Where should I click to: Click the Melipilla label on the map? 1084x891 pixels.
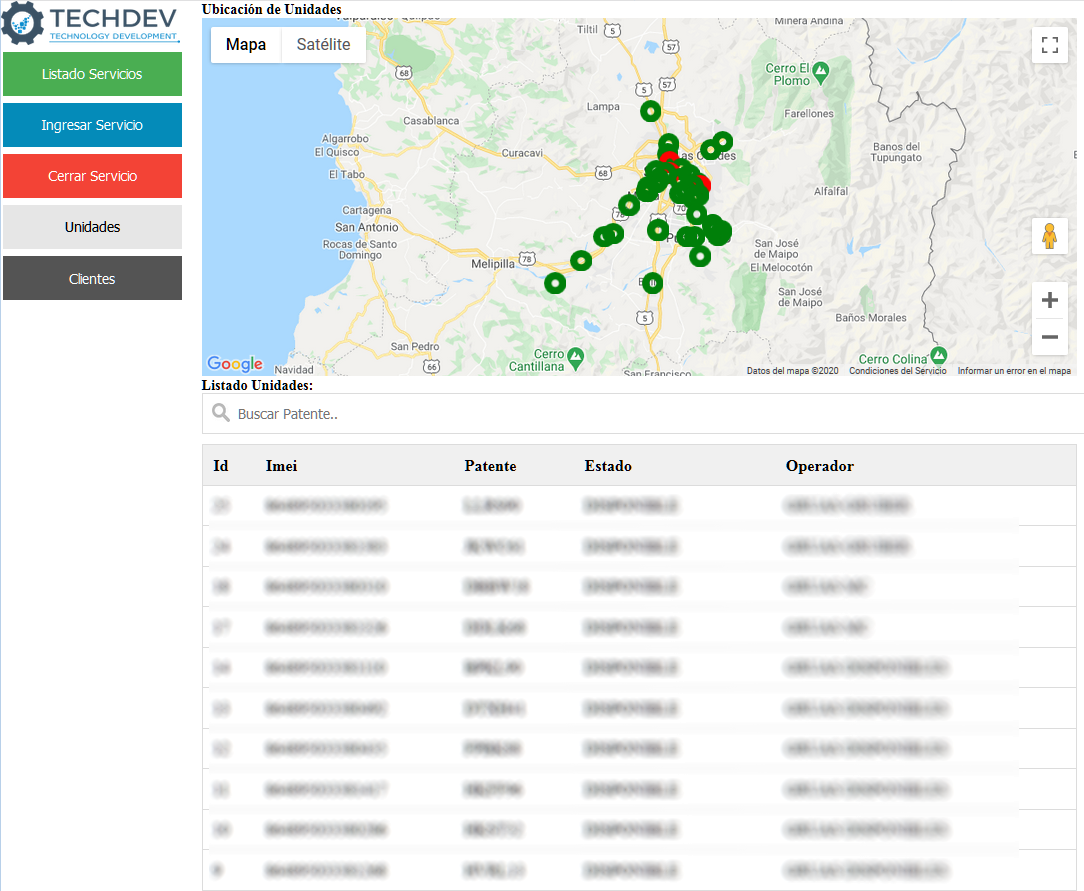pyautogui.click(x=493, y=264)
